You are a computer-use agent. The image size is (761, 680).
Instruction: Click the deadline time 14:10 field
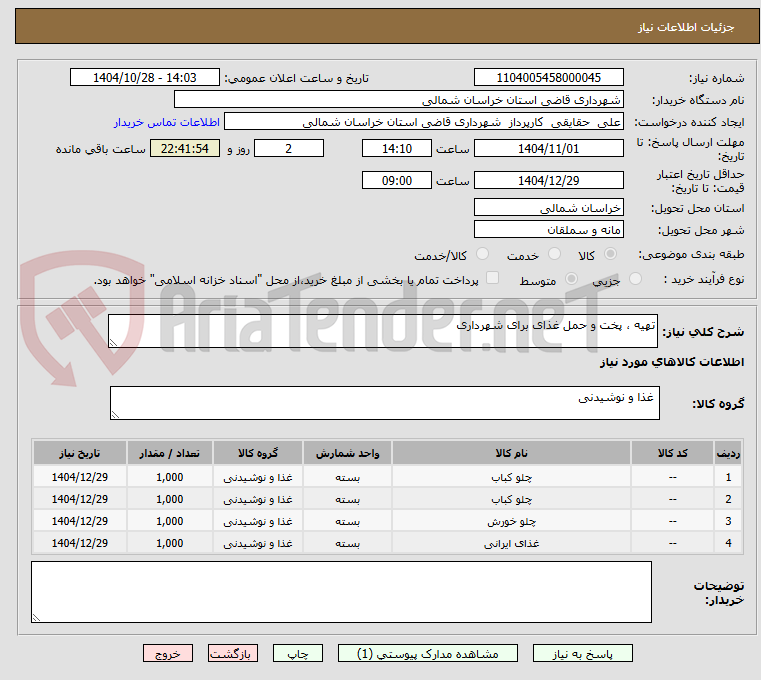[x=397, y=149]
